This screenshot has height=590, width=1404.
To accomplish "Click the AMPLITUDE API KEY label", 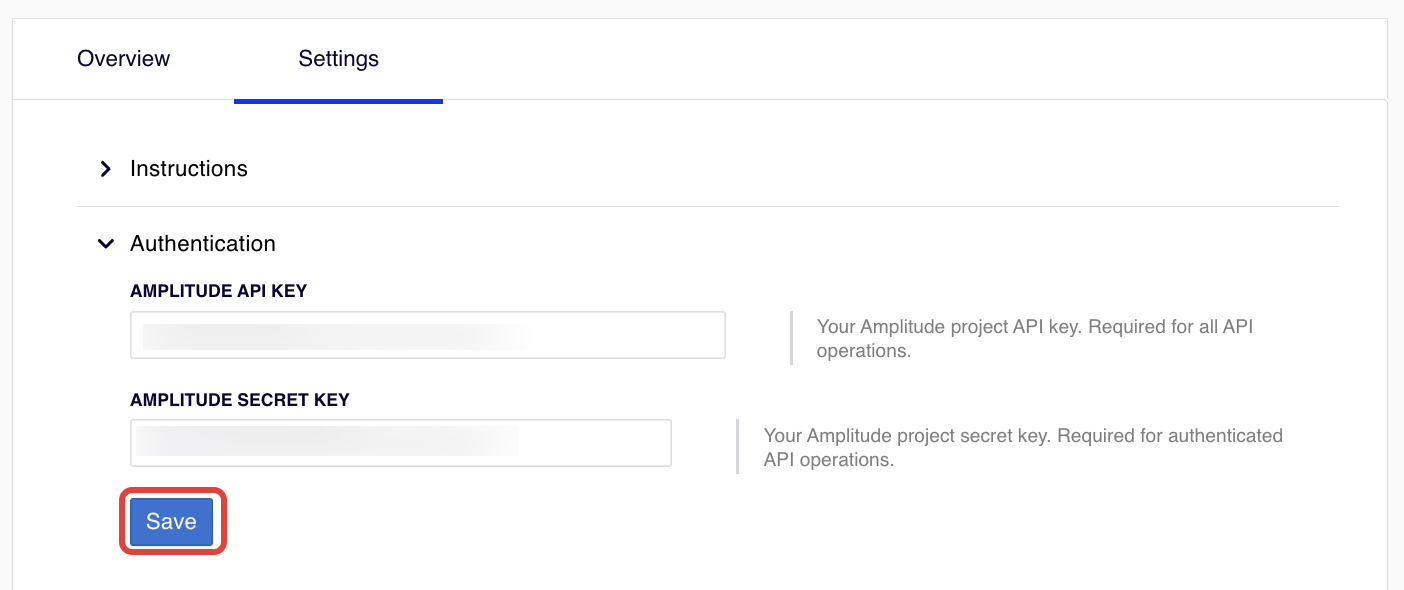I will pos(218,291).
